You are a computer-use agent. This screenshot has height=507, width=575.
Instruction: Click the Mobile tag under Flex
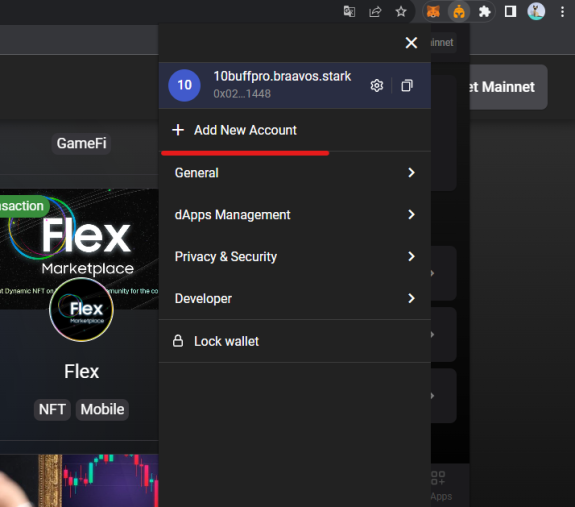[x=102, y=409]
